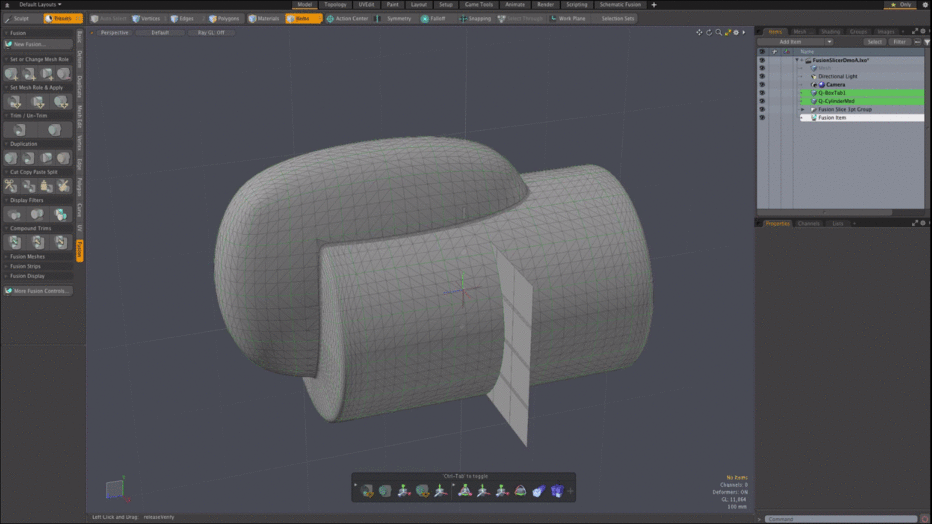The height and width of the screenshot is (524, 933).
Task: Click the first Trim / Un-Trim icon
Action: (x=20, y=130)
